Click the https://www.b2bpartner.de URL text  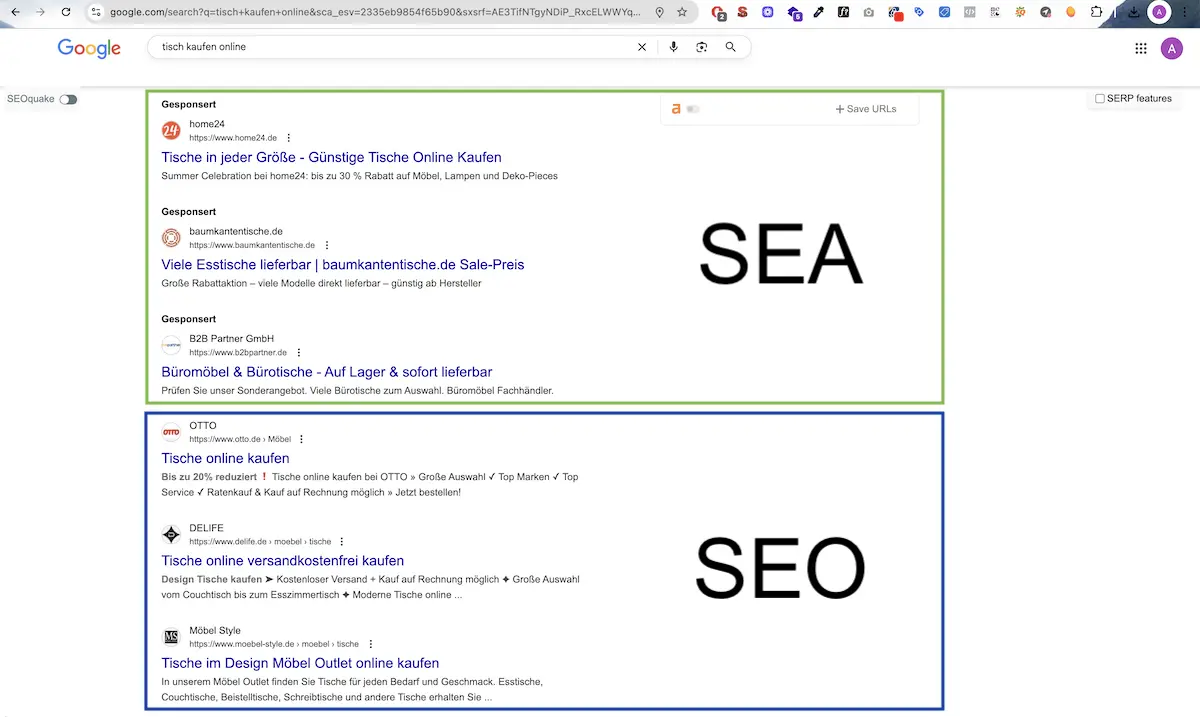238,353
